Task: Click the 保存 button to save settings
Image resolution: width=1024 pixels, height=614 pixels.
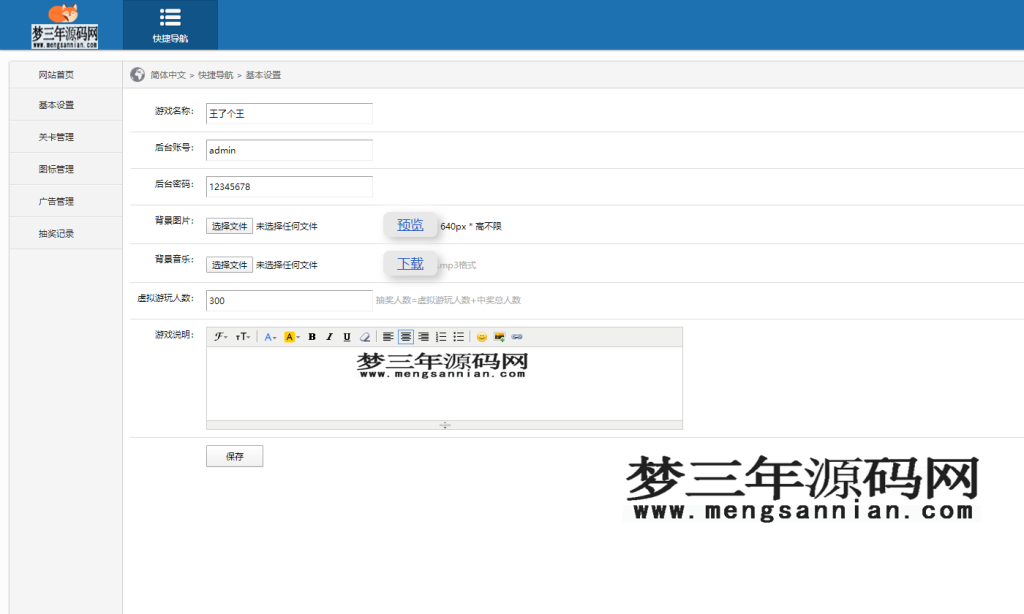Action: (234, 455)
